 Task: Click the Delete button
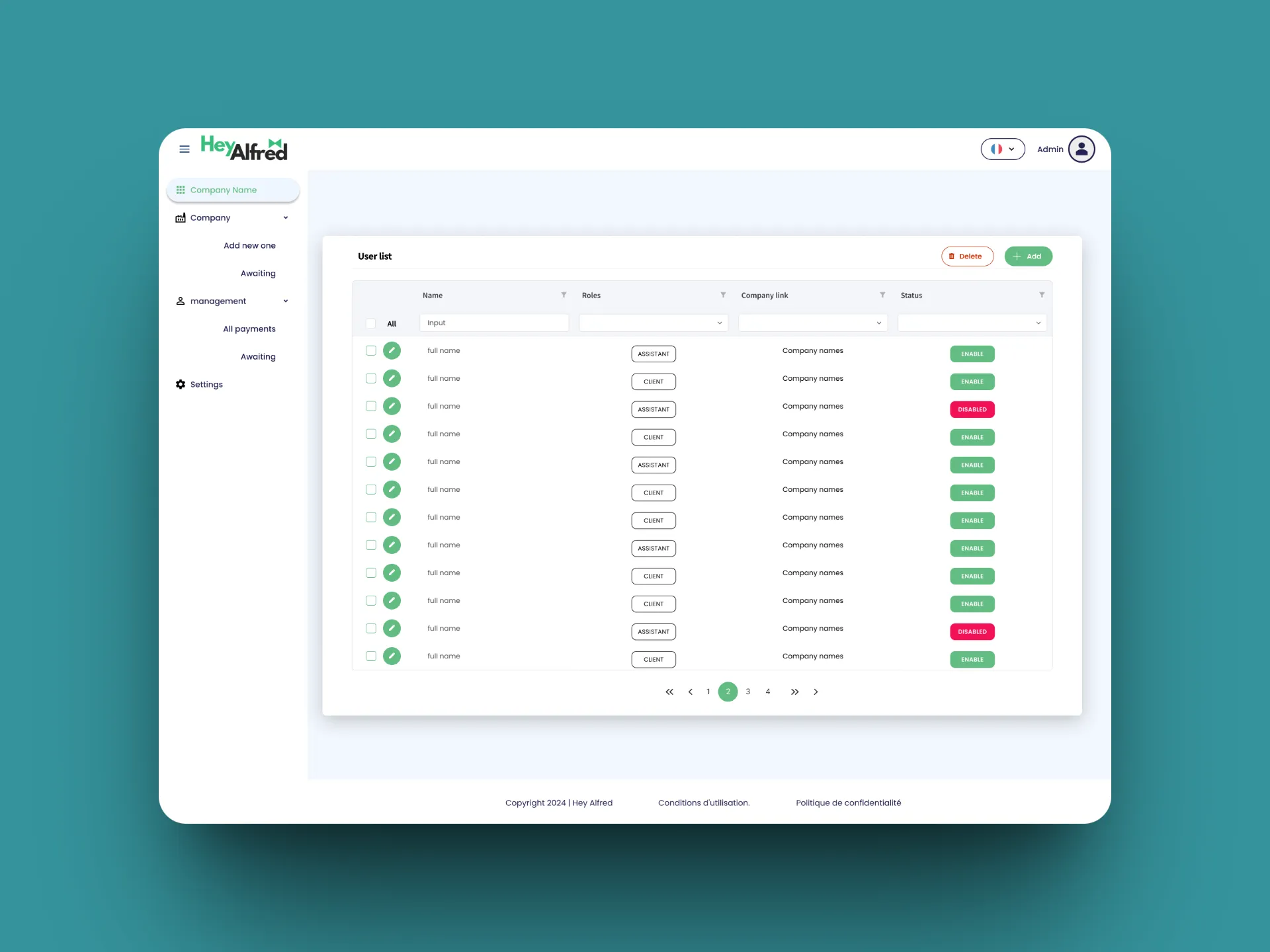click(966, 257)
